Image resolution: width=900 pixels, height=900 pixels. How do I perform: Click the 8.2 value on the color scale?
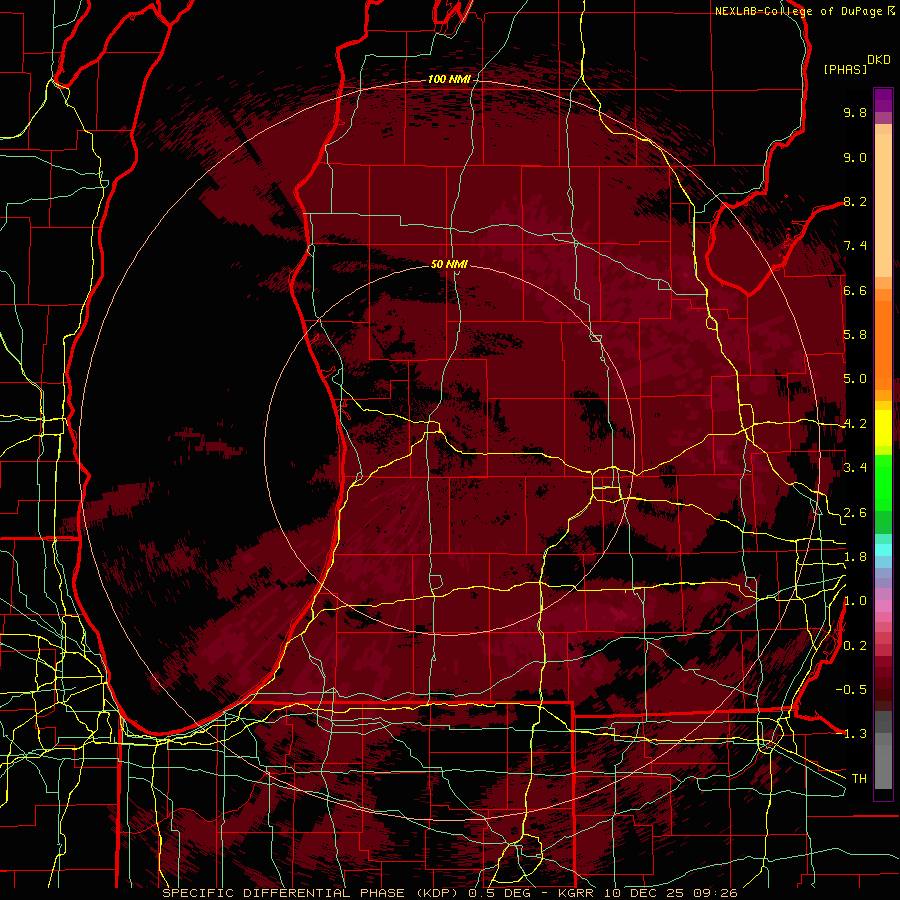click(855, 201)
